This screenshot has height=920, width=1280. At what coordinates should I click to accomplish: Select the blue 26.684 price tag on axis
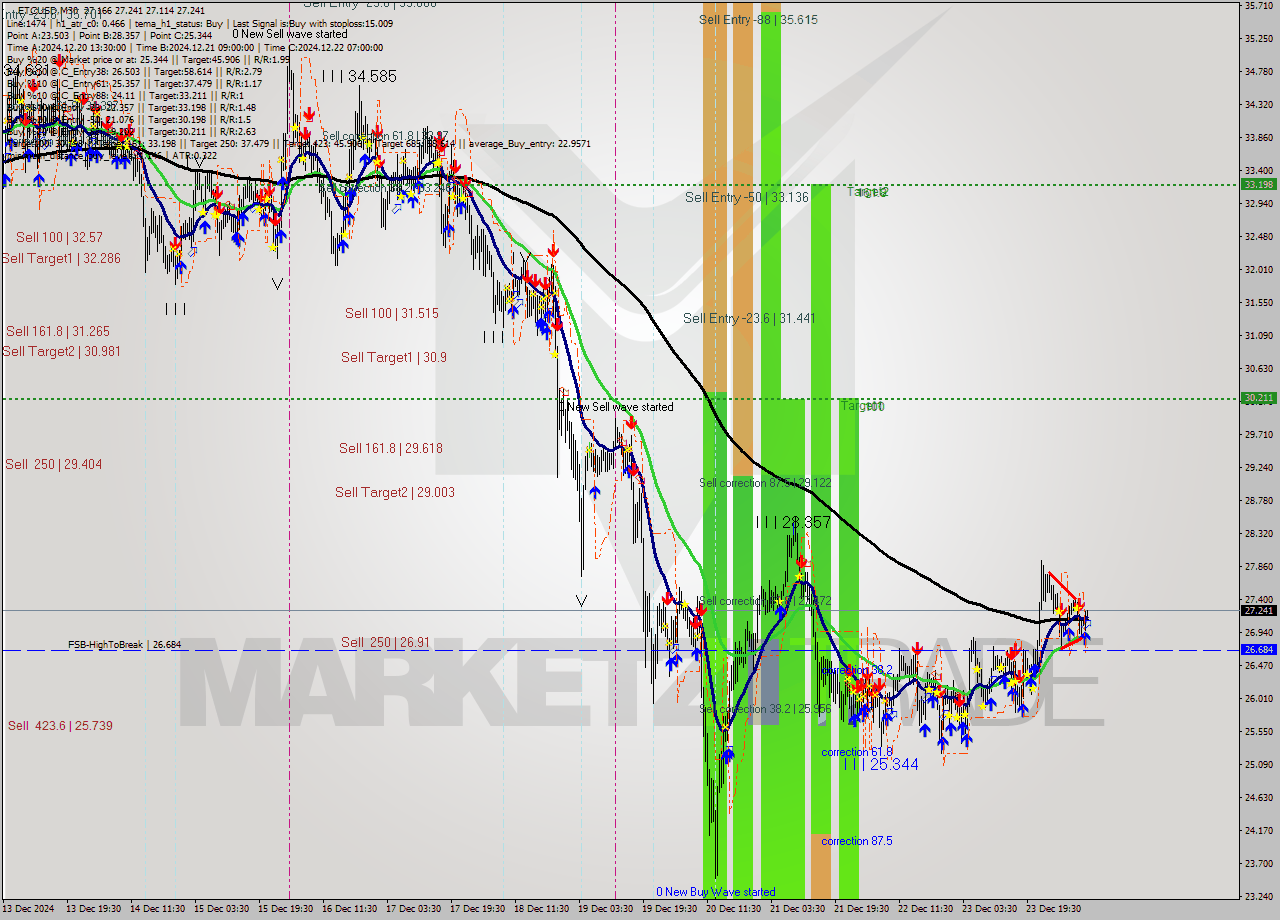coord(1258,650)
